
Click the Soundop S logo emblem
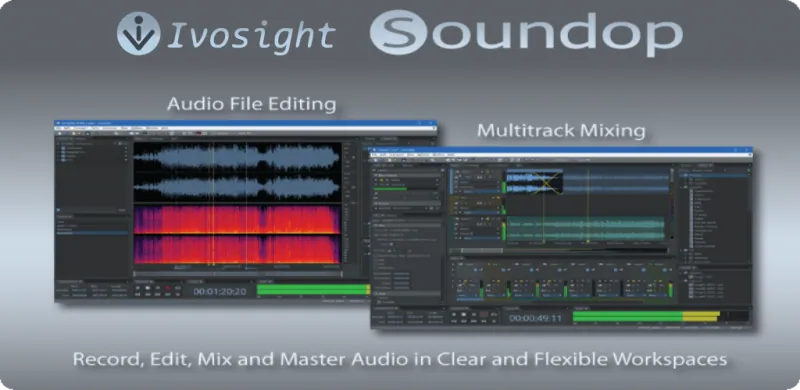tap(397, 32)
